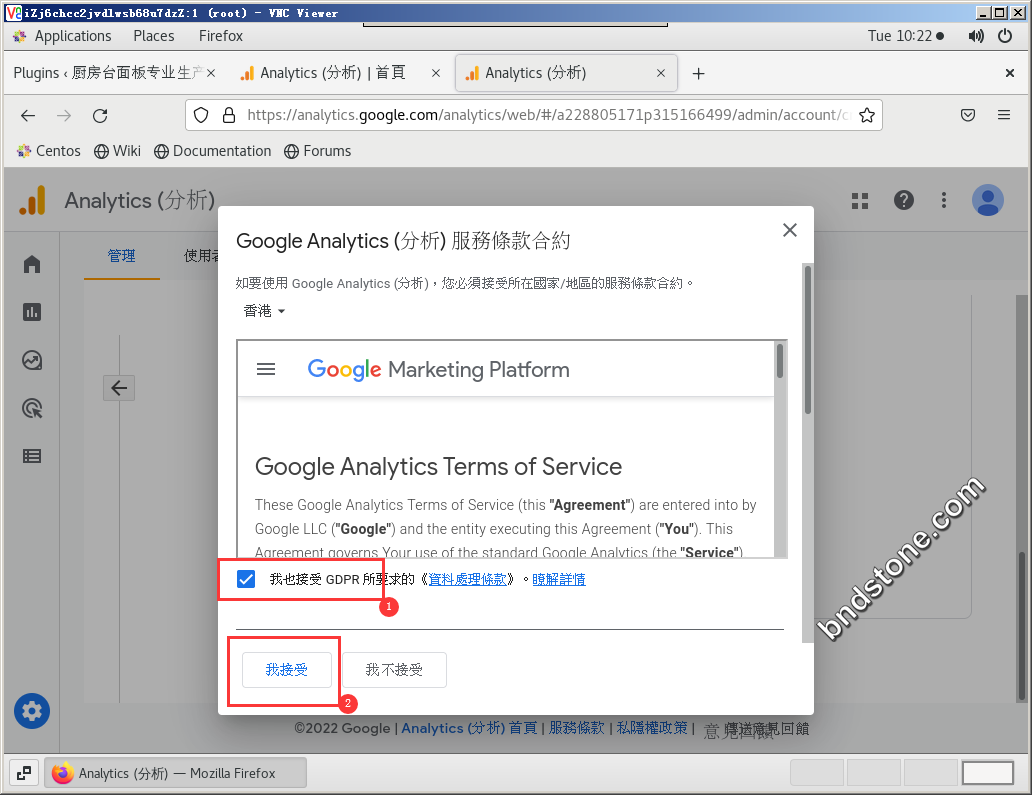Close the active Analytics (分析) tab

tap(661, 73)
